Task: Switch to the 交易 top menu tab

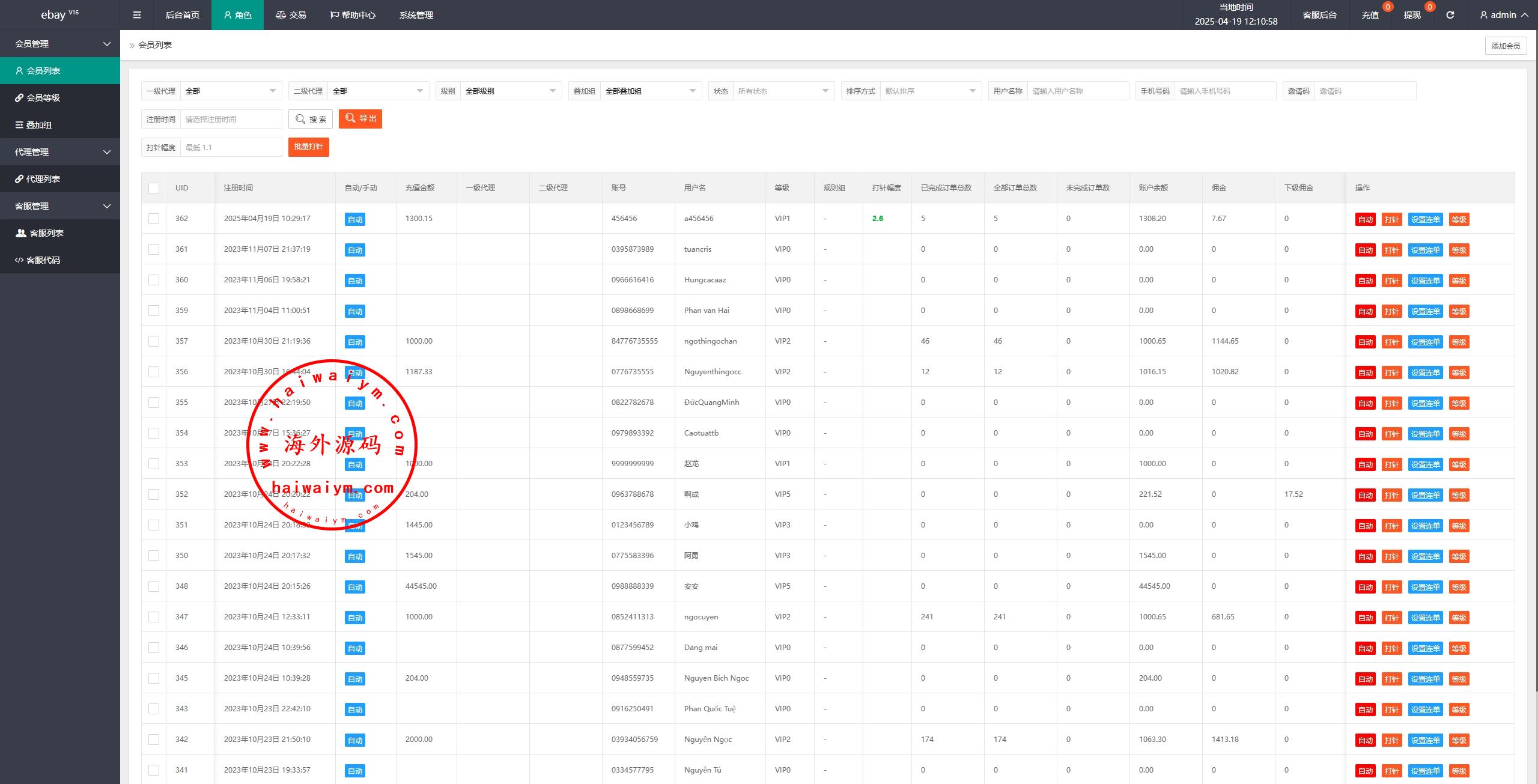Action: (x=291, y=15)
